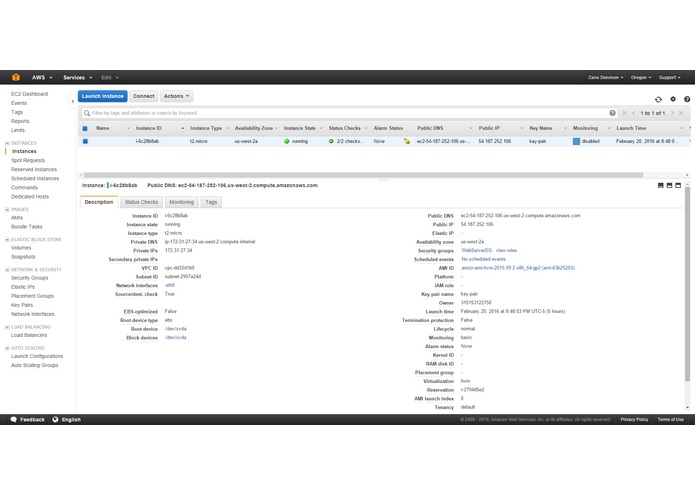
Task: Collapse the AUTO SCALING section
Action: point(7,348)
